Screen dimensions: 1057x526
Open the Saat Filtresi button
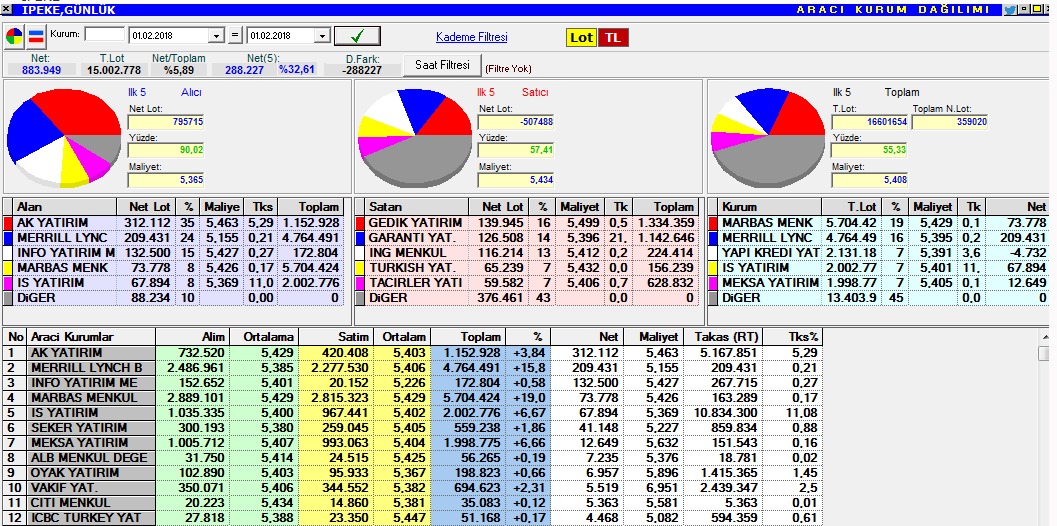tap(442, 65)
